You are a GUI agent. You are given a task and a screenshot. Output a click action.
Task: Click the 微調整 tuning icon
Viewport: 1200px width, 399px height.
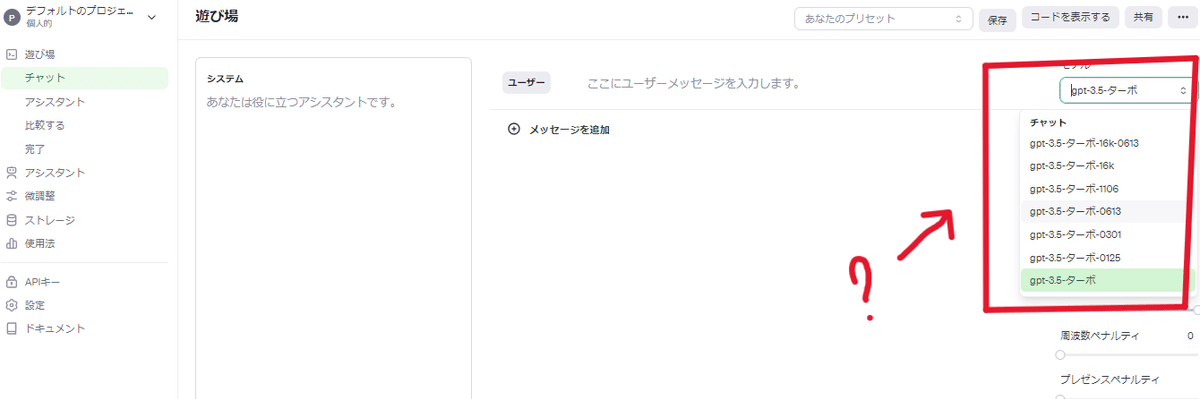pyautogui.click(x=11, y=196)
